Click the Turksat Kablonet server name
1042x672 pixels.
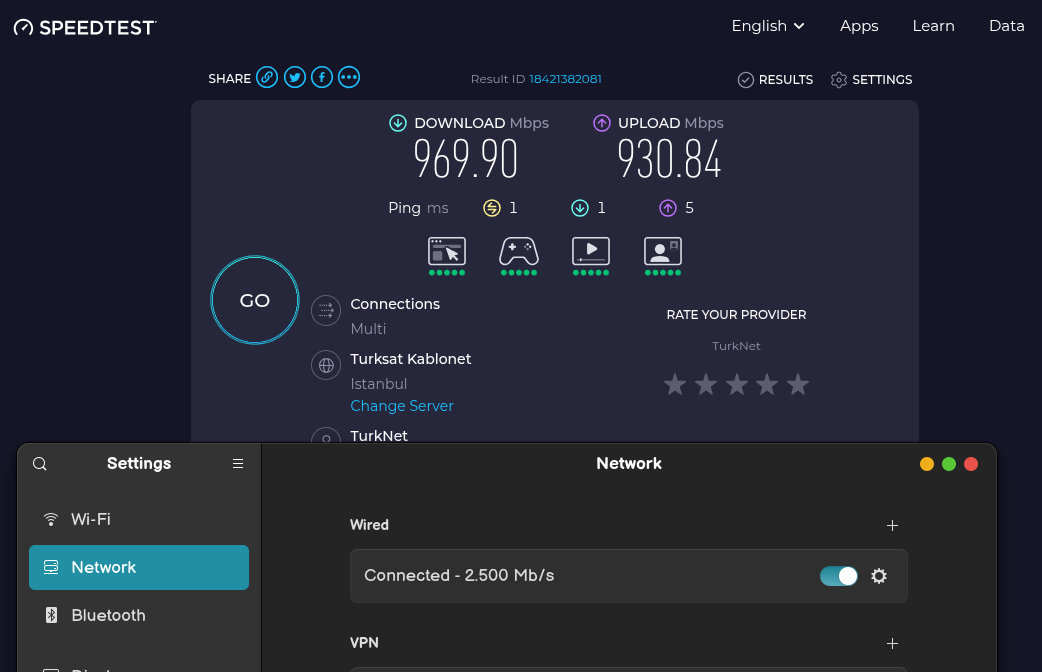pyautogui.click(x=411, y=359)
